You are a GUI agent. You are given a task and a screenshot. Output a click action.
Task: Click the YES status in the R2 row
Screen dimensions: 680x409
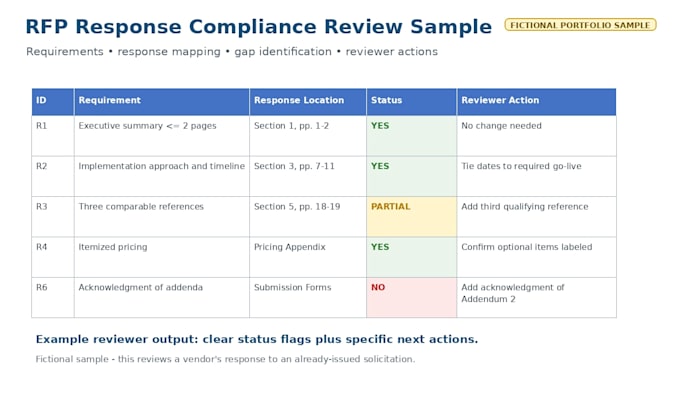(412, 176)
